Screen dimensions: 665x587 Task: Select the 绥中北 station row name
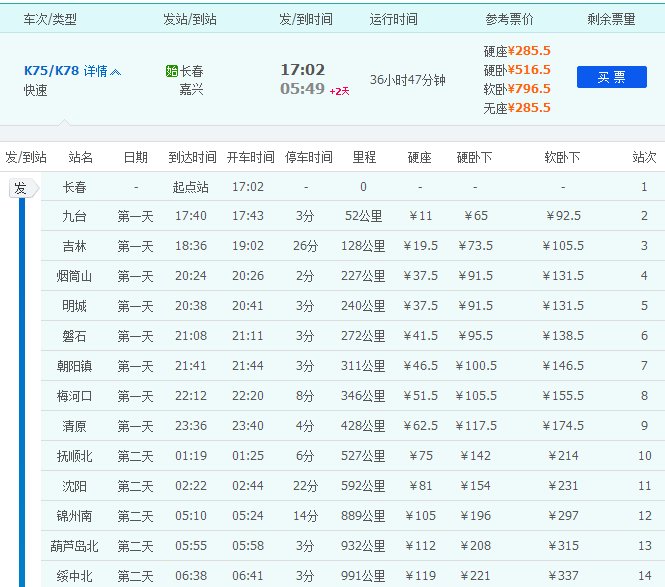pos(74,576)
